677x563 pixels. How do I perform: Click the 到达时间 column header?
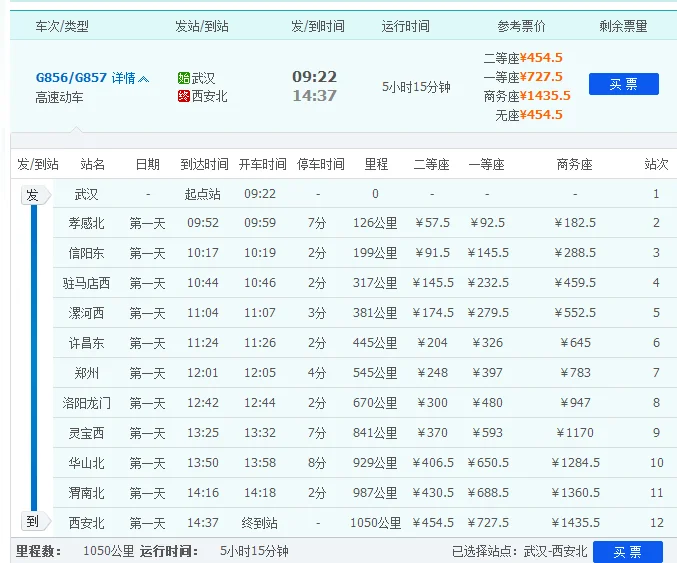tap(204, 164)
